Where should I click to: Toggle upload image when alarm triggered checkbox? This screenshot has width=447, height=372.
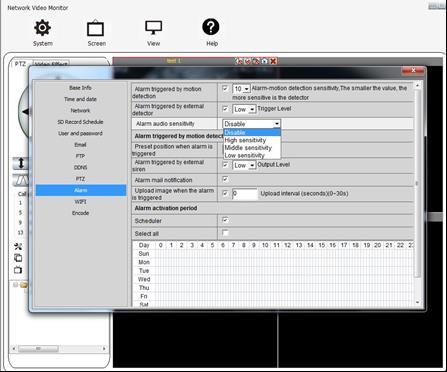225,193
